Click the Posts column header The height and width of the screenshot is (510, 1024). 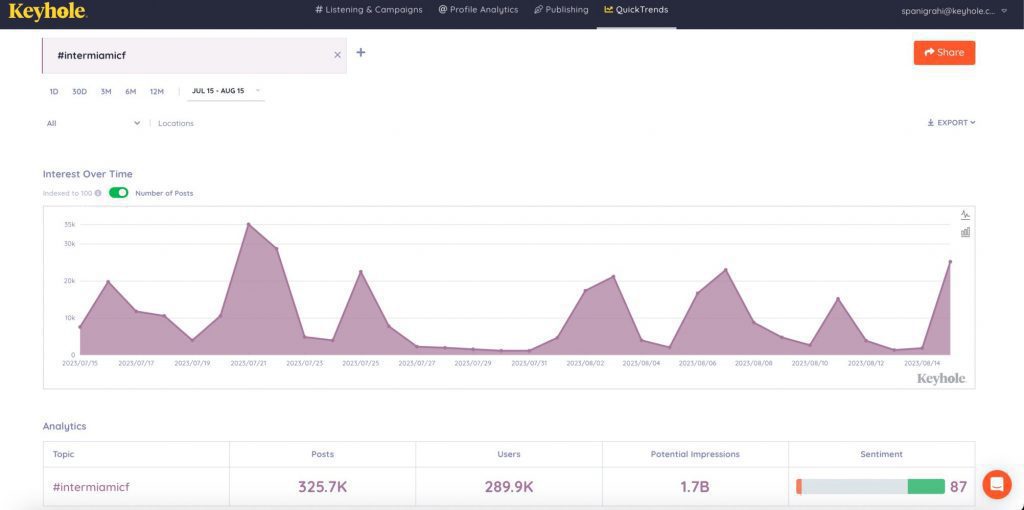pyautogui.click(x=323, y=454)
